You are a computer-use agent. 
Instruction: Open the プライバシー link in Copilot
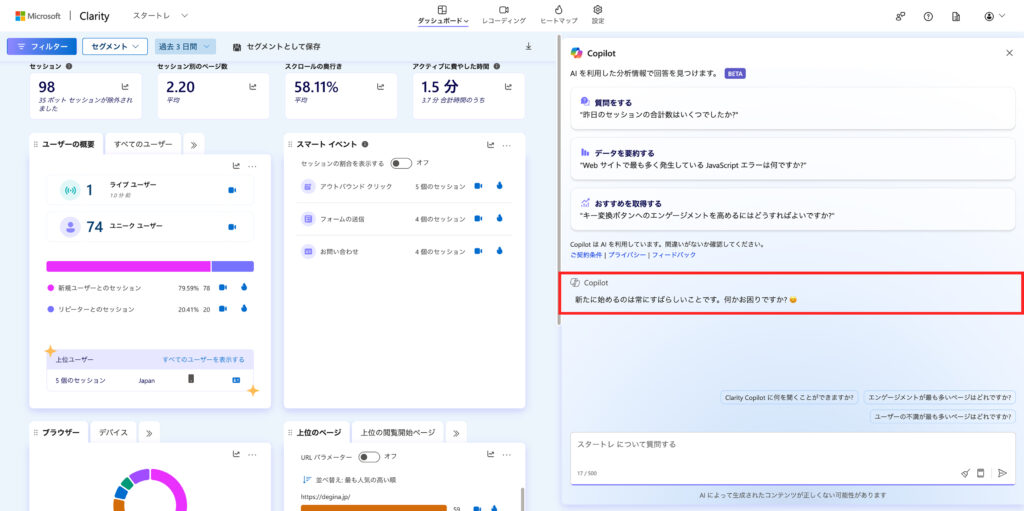tap(628, 255)
